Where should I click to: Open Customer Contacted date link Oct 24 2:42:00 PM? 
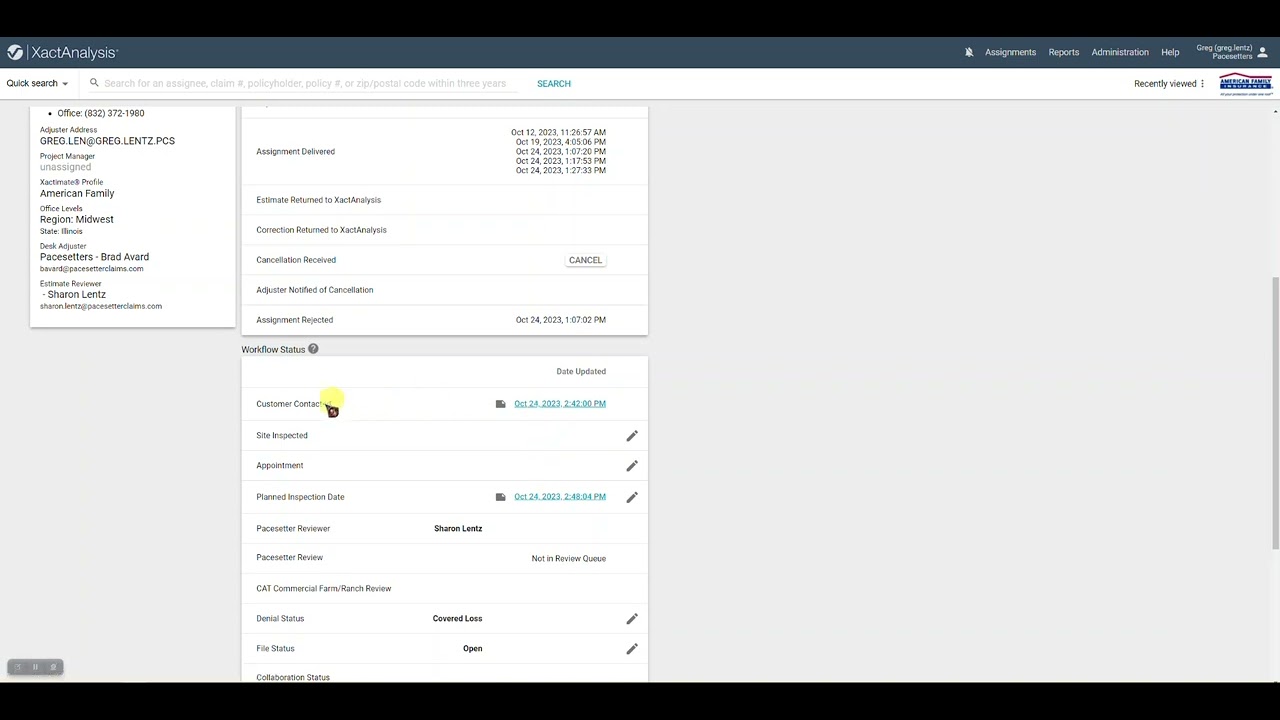coord(560,404)
